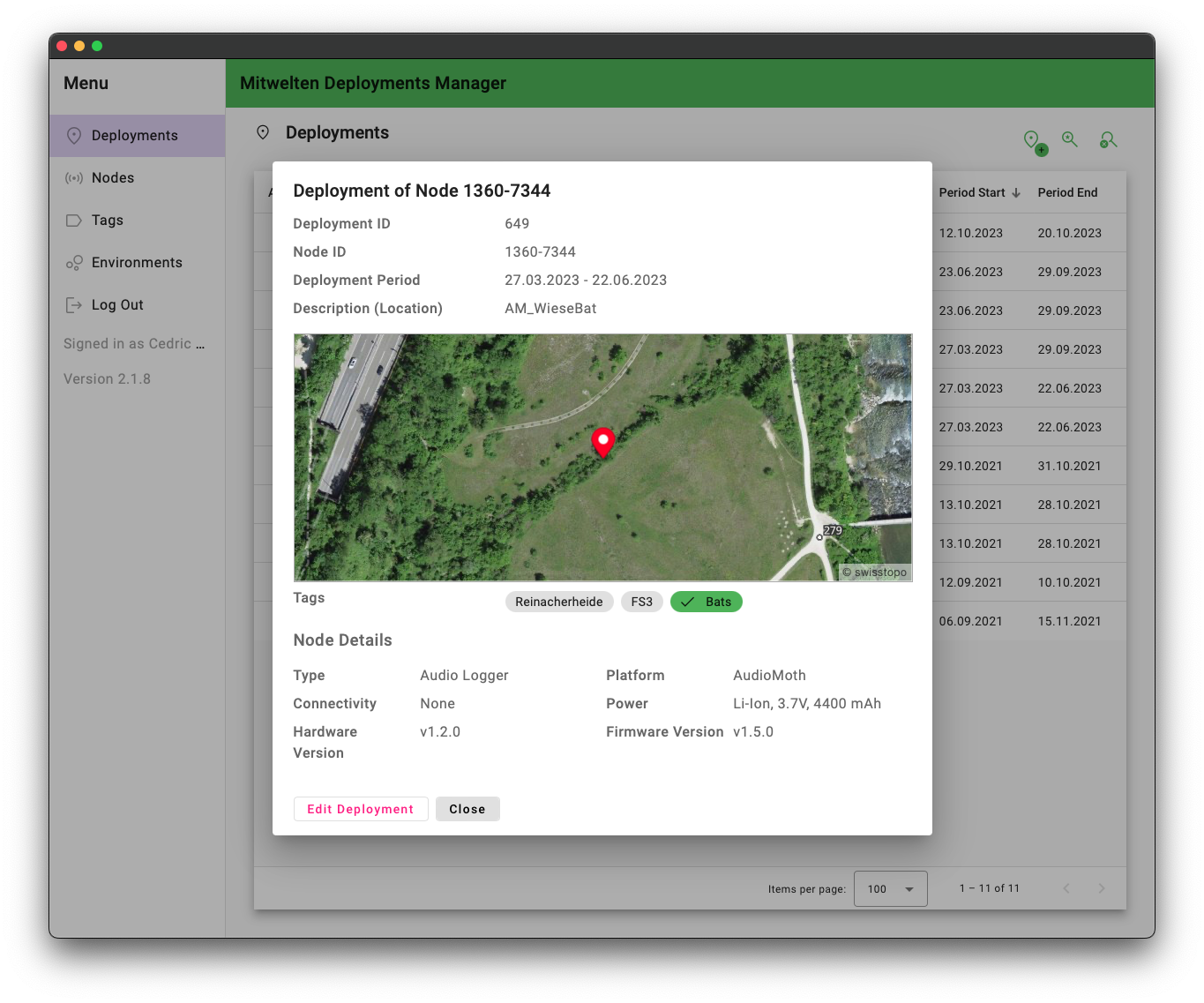Close the deployment details dialog
The height and width of the screenshot is (1003, 1204).
click(467, 809)
